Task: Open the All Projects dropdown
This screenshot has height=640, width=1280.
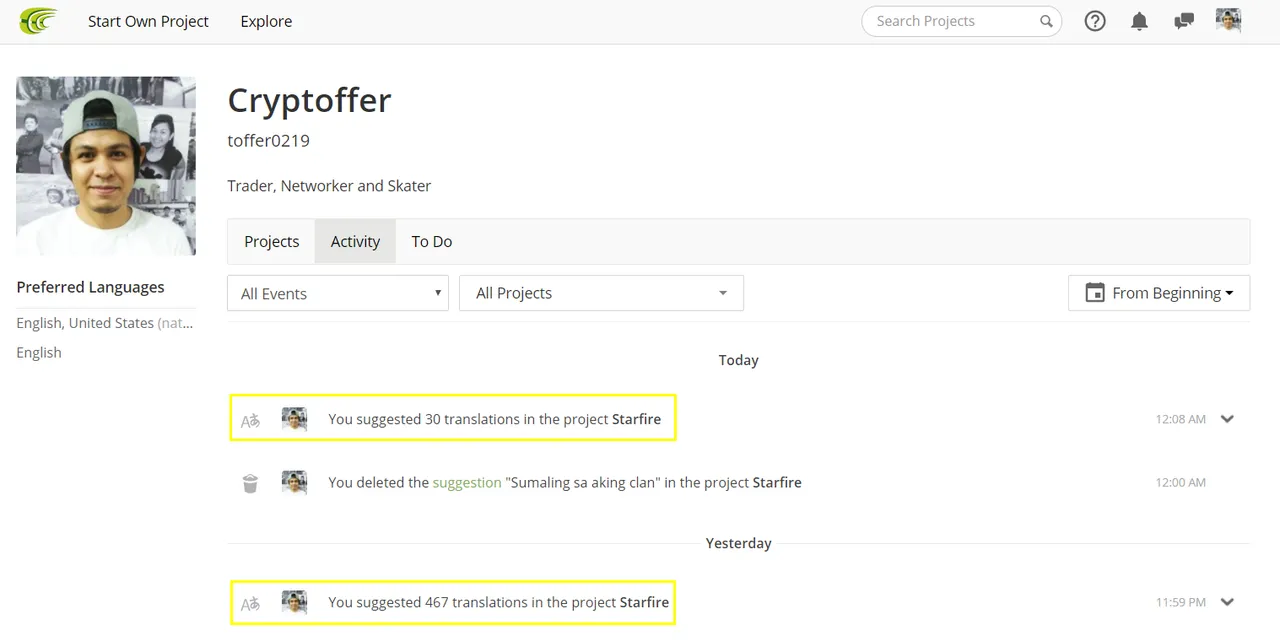Action: [x=601, y=293]
